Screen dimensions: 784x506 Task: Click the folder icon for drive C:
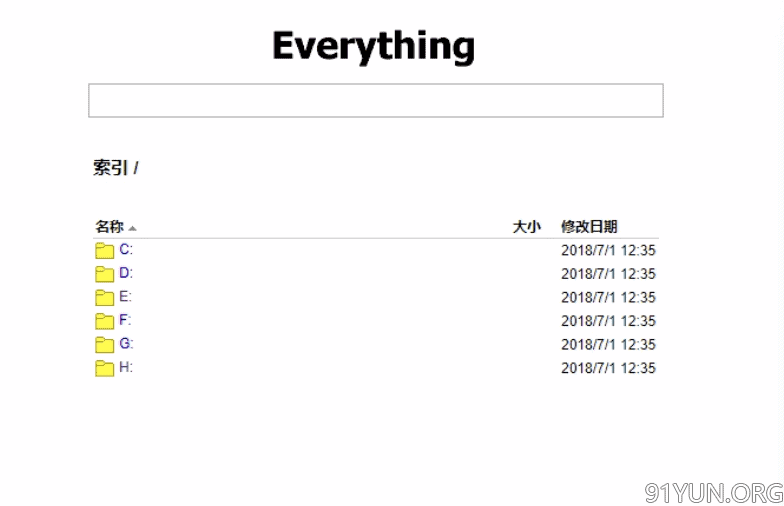(104, 250)
